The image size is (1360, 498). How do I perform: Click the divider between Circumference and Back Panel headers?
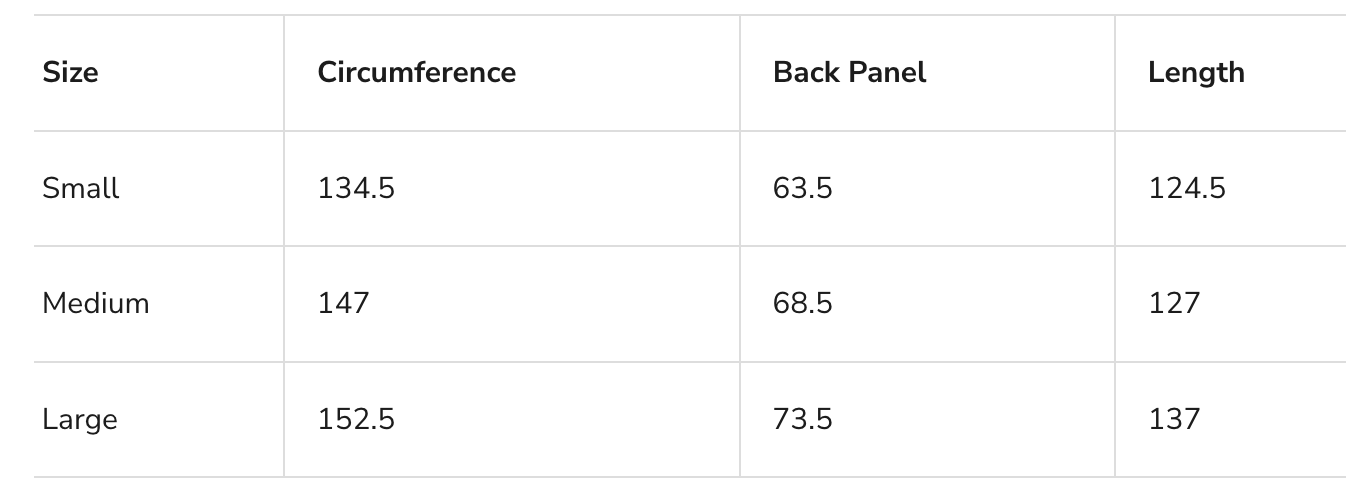tap(740, 73)
